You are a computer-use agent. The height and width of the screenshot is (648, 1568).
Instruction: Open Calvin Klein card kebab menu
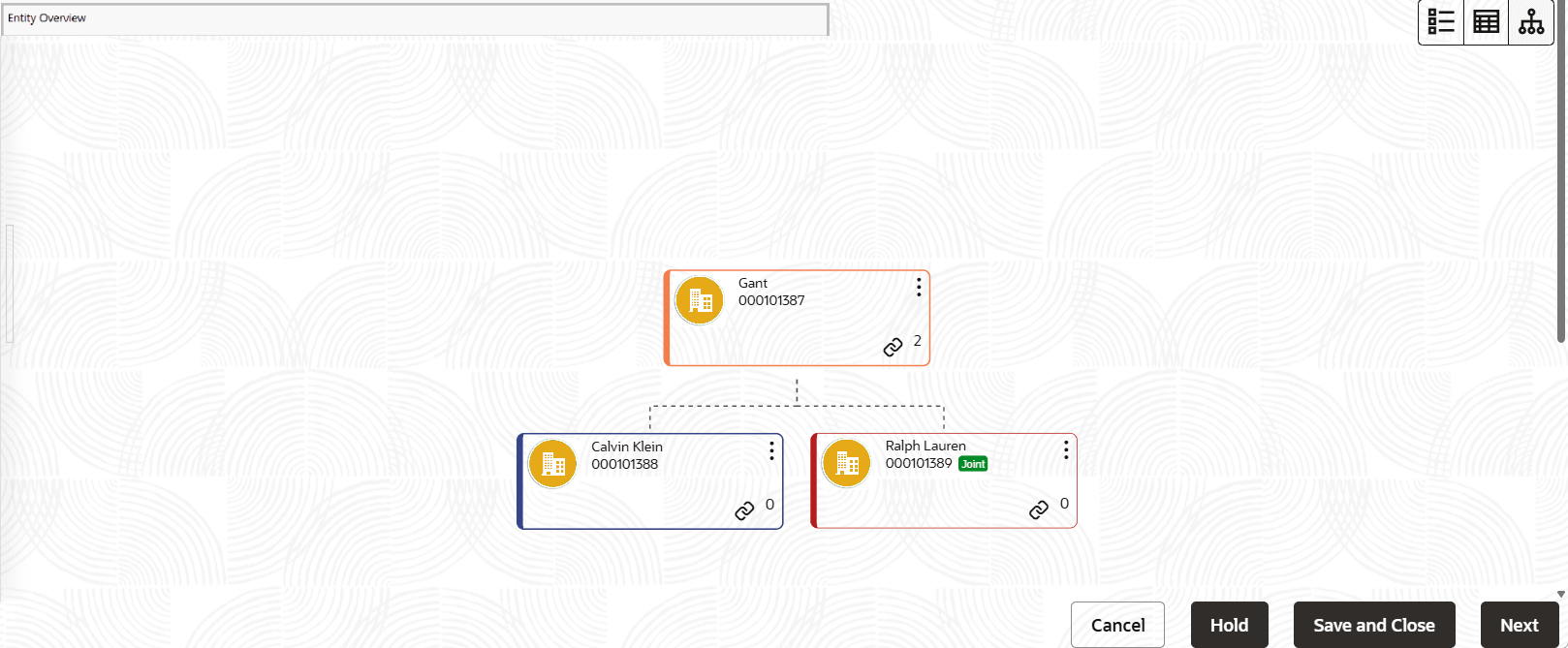771,450
